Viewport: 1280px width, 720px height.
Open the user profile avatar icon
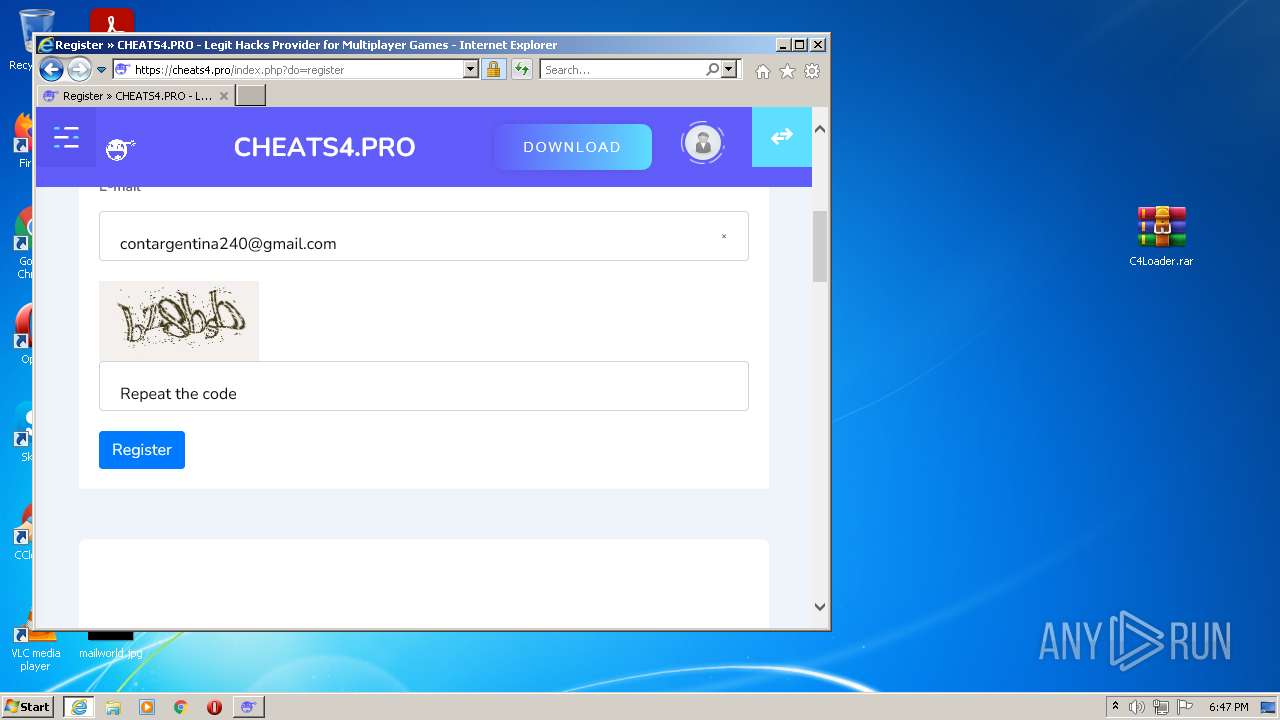702,143
